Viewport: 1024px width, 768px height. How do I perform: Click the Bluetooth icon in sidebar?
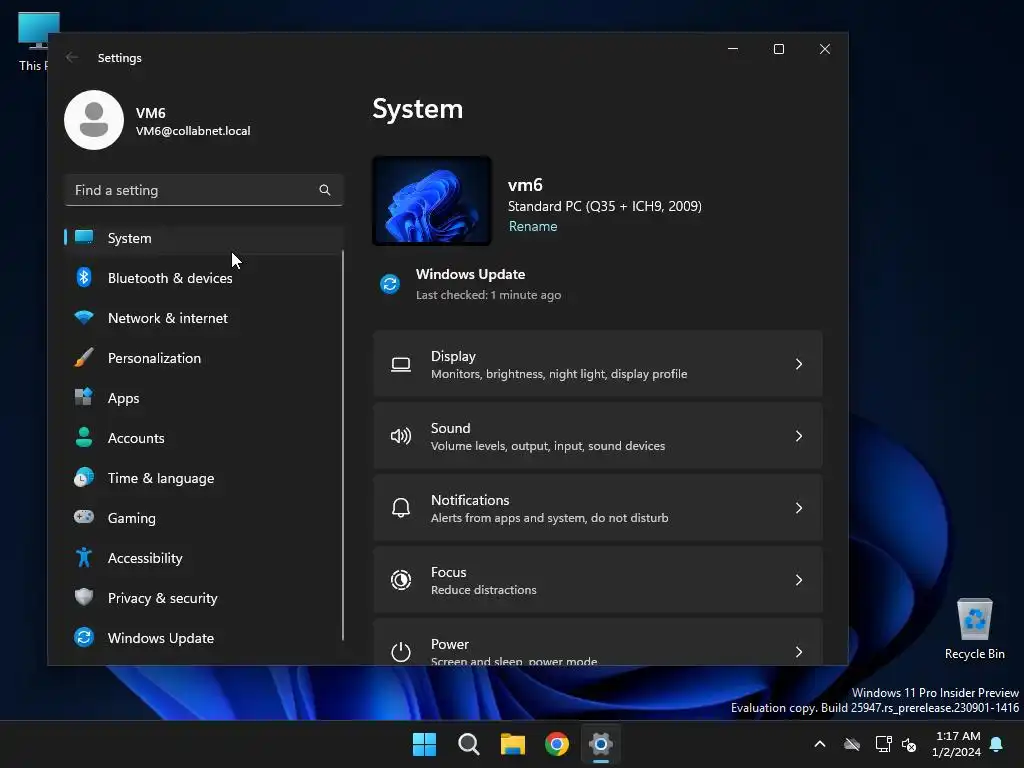point(84,278)
